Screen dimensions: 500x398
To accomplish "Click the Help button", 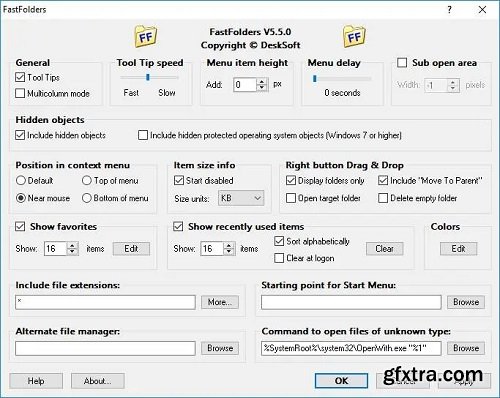I will [36, 381].
